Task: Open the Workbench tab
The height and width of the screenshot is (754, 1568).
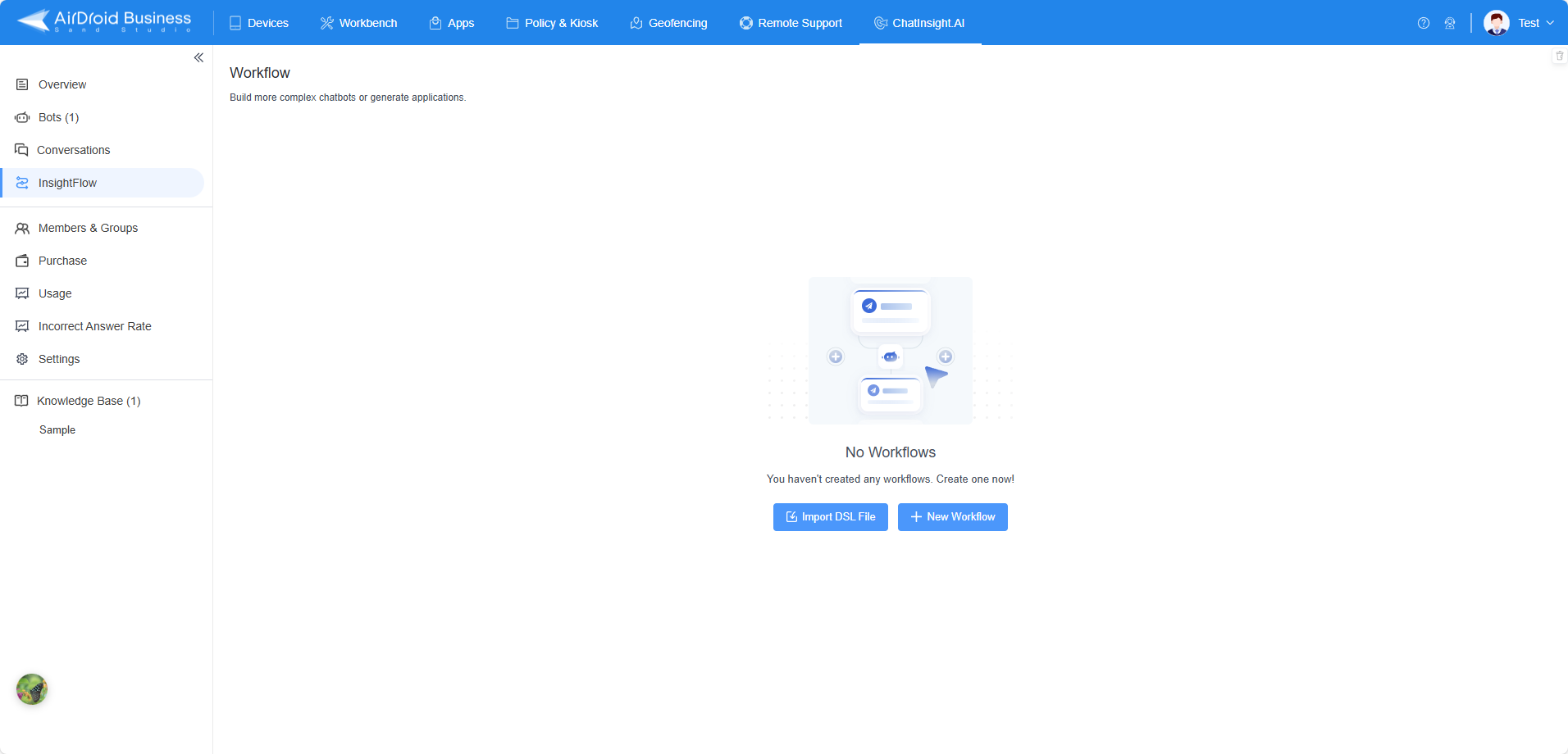Action: pyautogui.click(x=358, y=23)
